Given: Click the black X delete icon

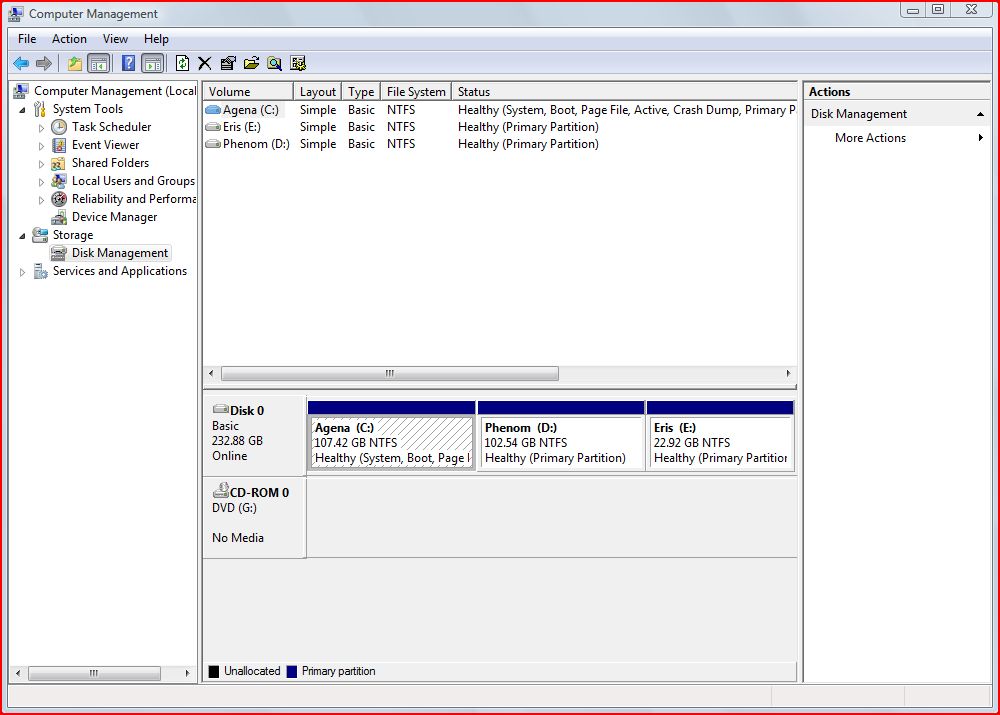Looking at the screenshot, I should (x=205, y=64).
